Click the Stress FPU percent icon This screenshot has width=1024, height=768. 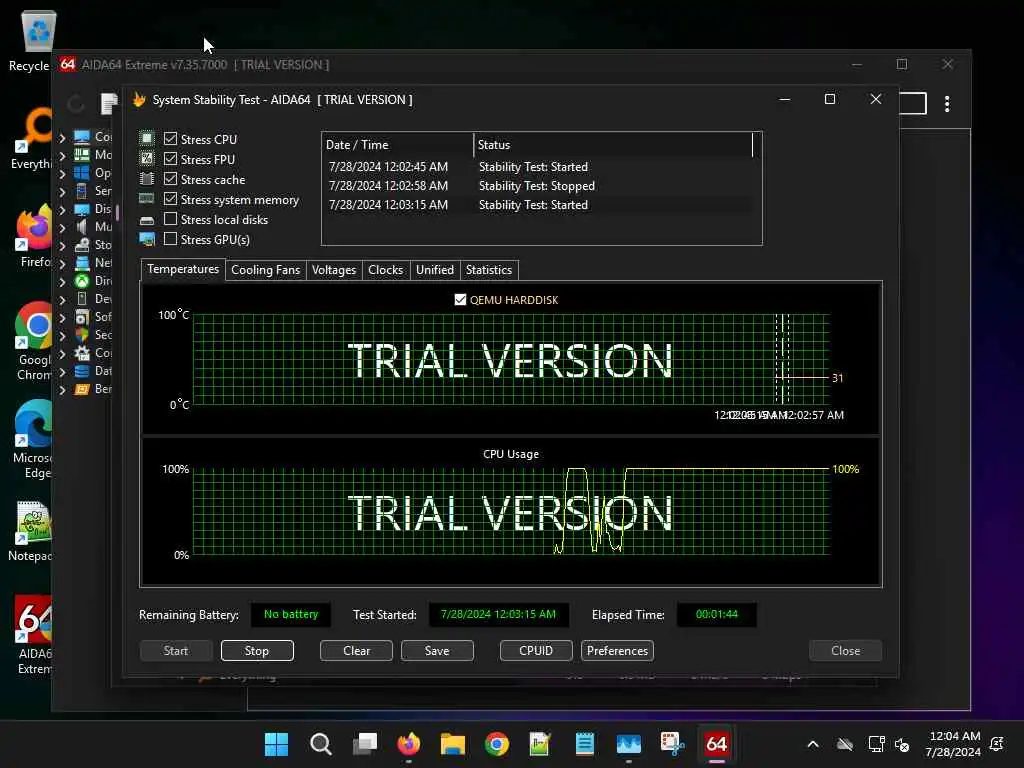(x=147, y=159)
